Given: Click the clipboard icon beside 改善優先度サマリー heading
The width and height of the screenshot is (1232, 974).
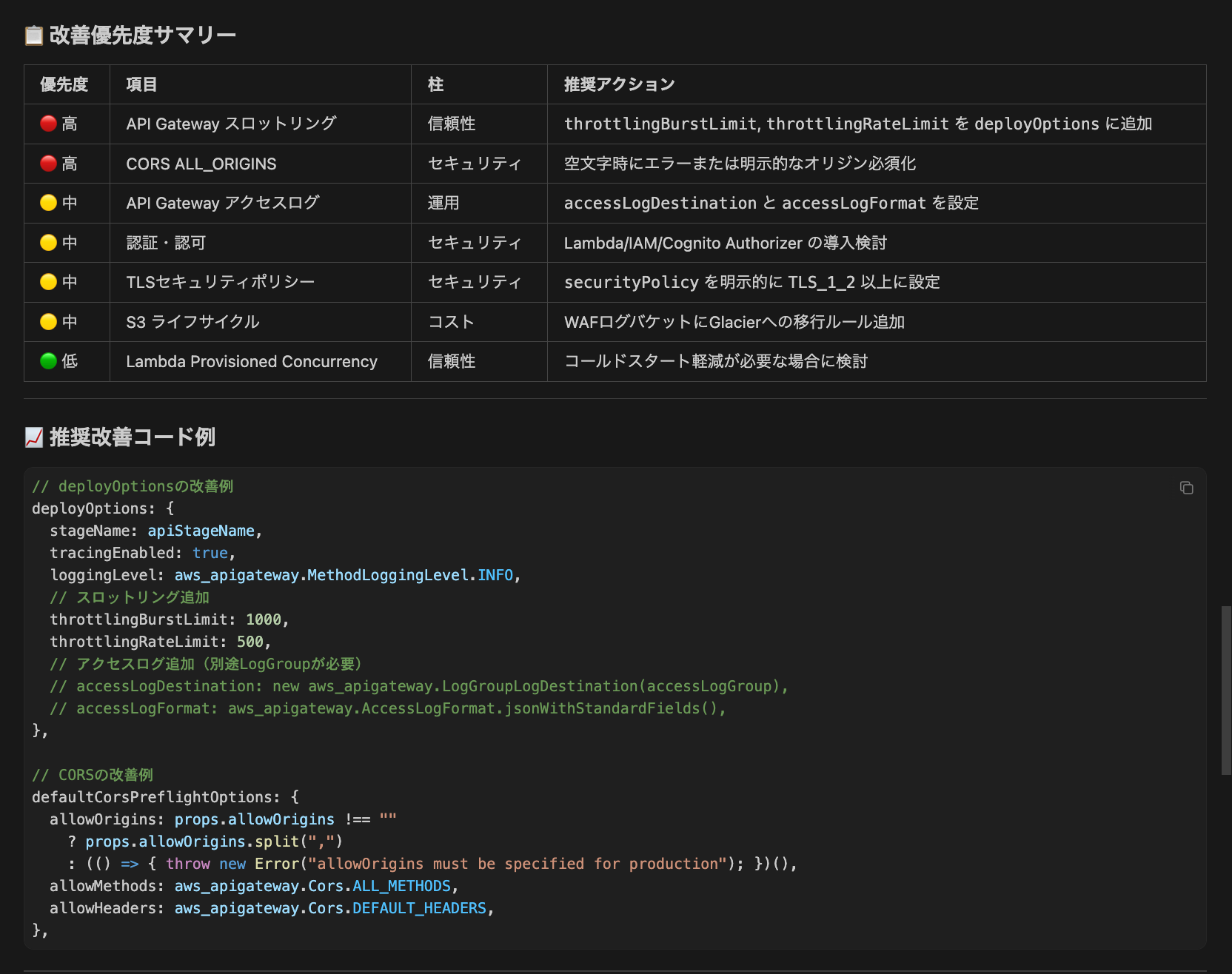Looking at the screenshot, I should point(33,34).
